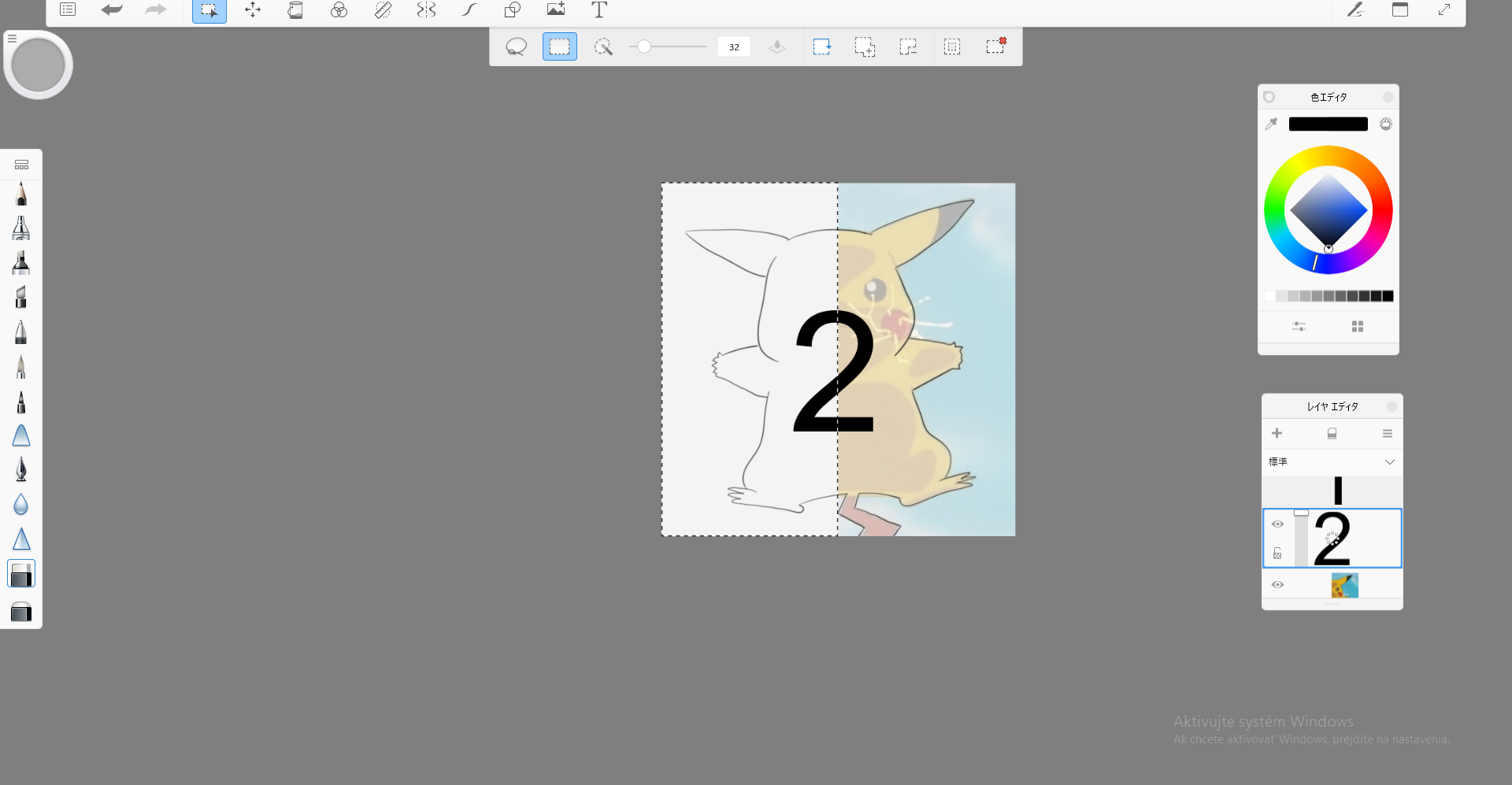Toggle the window UI panel icon
Screen dimensions: 1512x785
coord(1400,9)
